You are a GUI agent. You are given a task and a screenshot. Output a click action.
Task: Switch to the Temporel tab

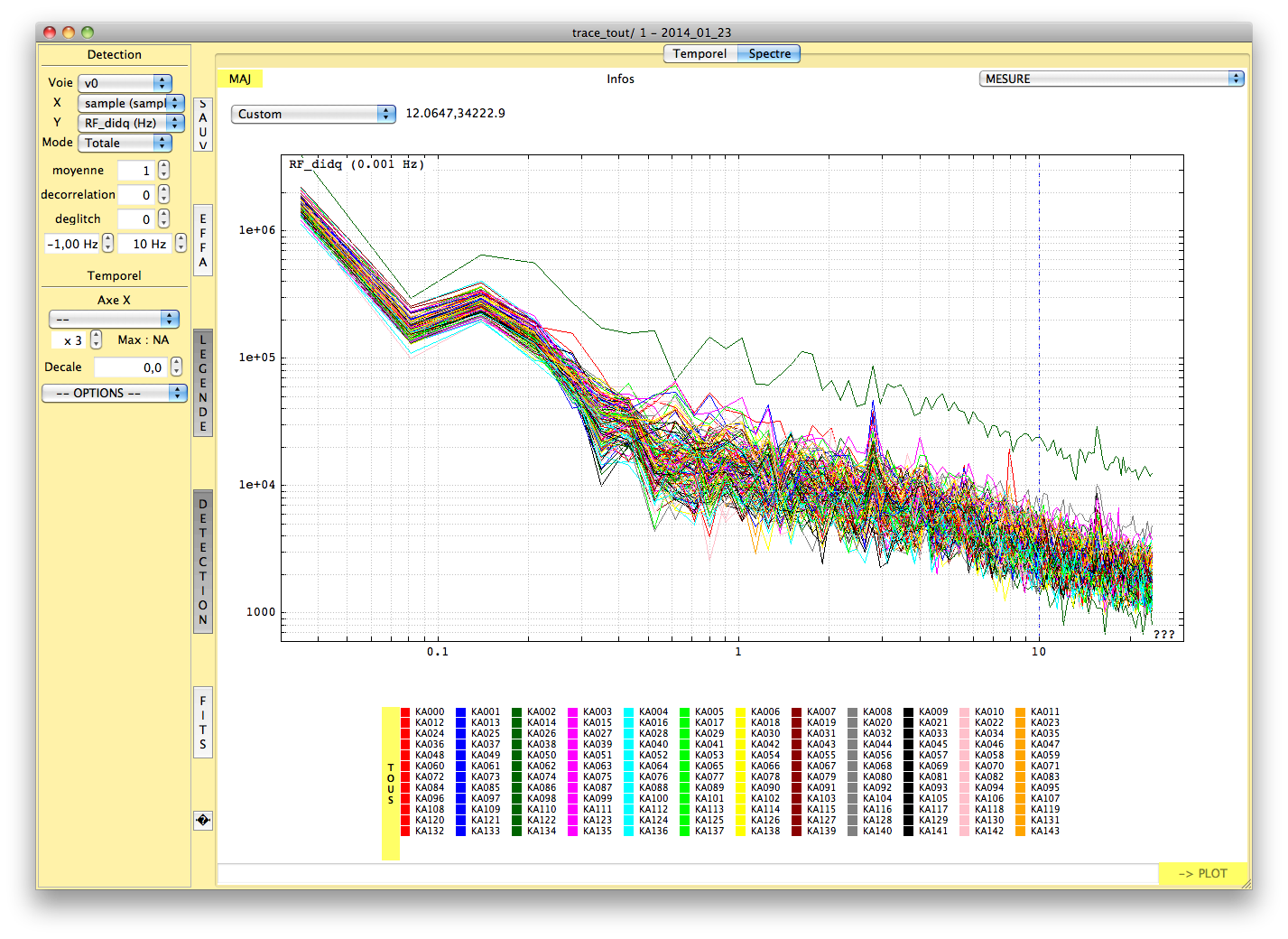[x=700, y=54]
